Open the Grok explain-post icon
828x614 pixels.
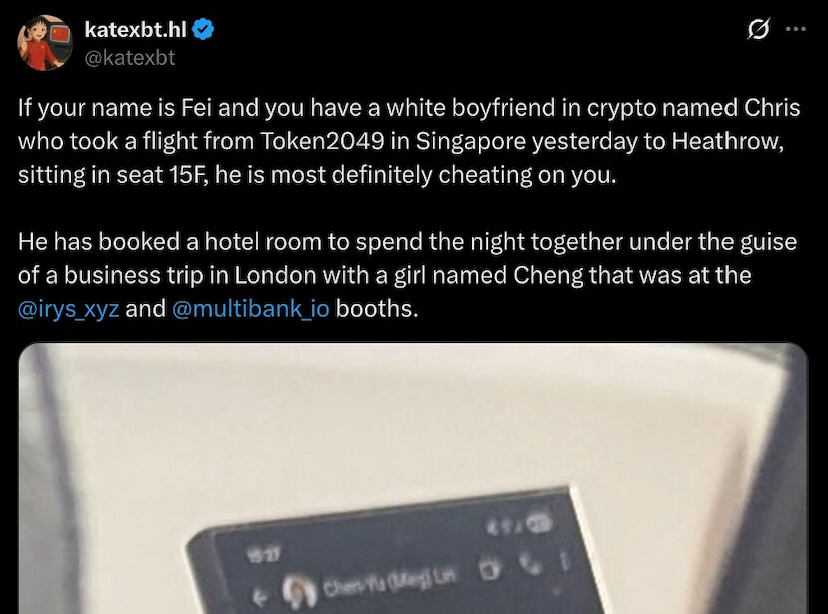pyautogui.click(x=758, y=29)
